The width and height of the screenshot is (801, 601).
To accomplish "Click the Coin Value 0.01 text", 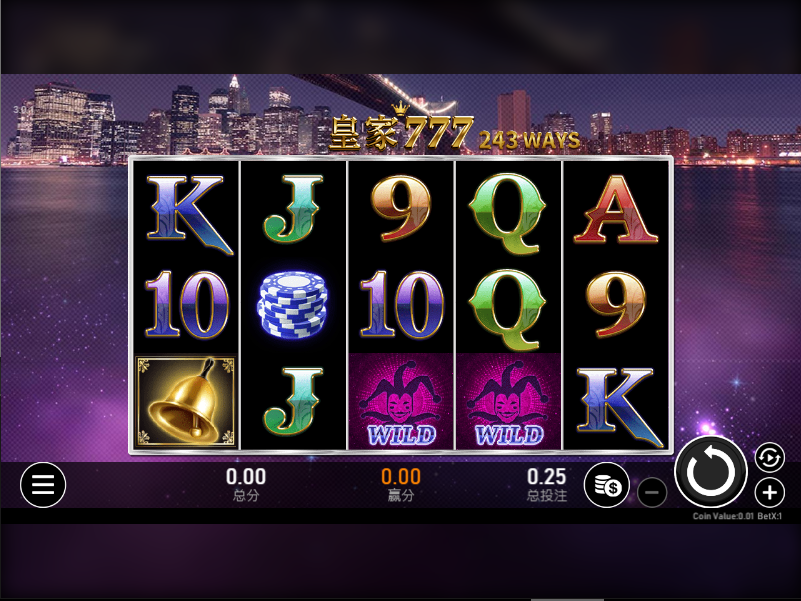I will pos(723,516).
